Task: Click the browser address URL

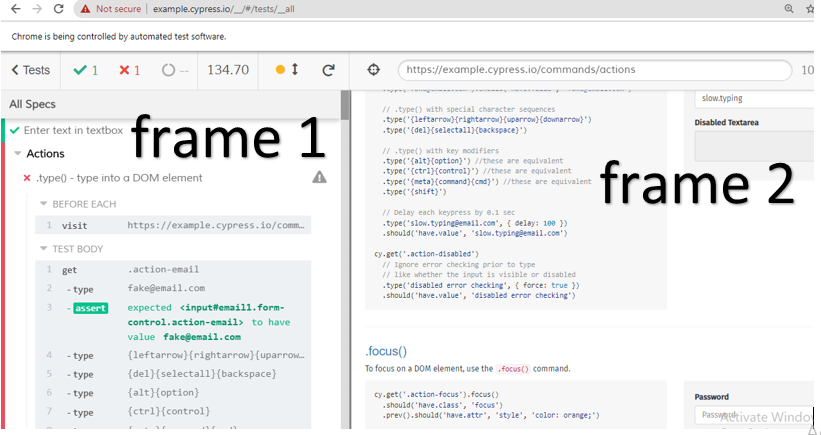Action: (x=224, y=9)
